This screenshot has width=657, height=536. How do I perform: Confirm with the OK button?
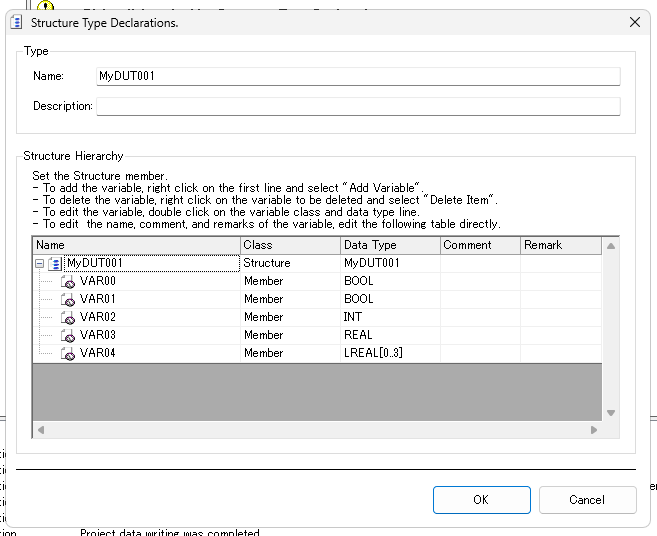pyautogui.click(x=481, y=500)
